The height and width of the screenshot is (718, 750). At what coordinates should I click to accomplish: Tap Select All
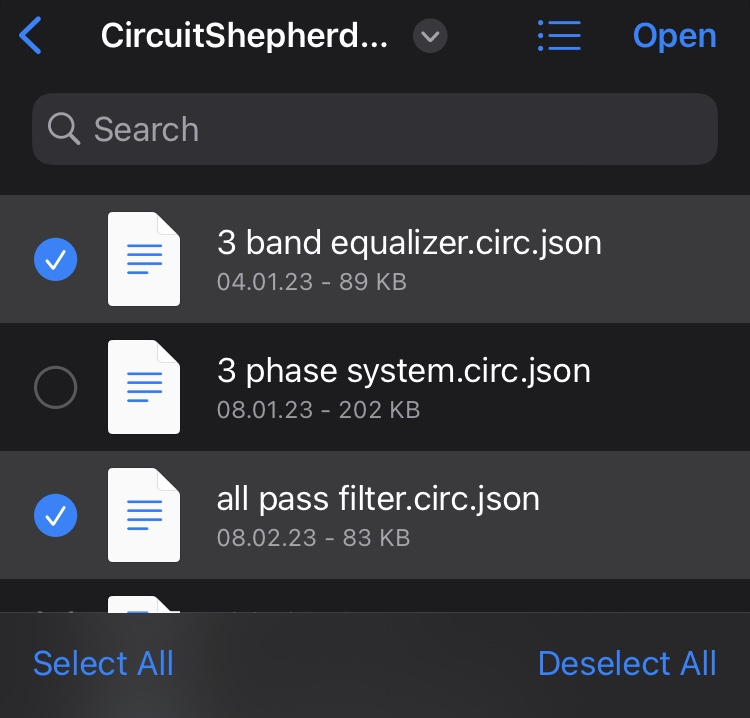coord(103,663)
